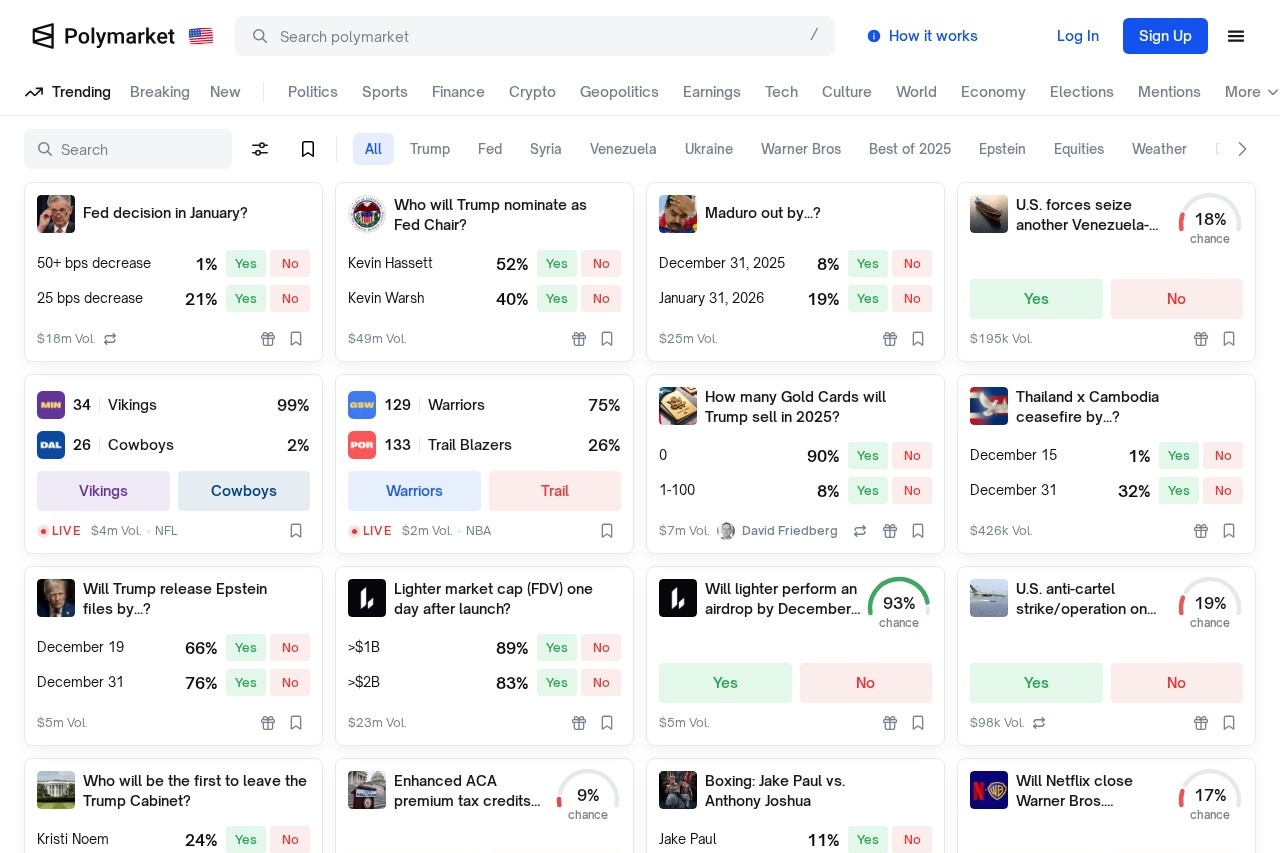This screenshot has height=853, width=1280.
Task: Click the Sign Up button
Action: pyautogui.click(x=1165, y=36)
